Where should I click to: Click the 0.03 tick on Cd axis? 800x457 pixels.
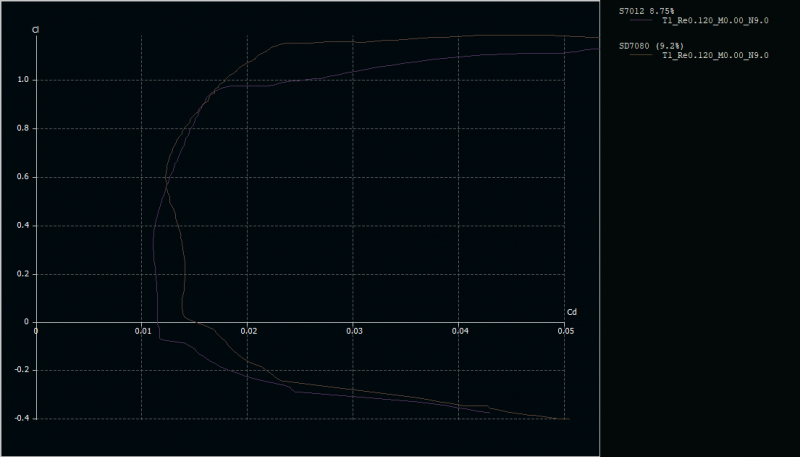click(x=354, y=330)
